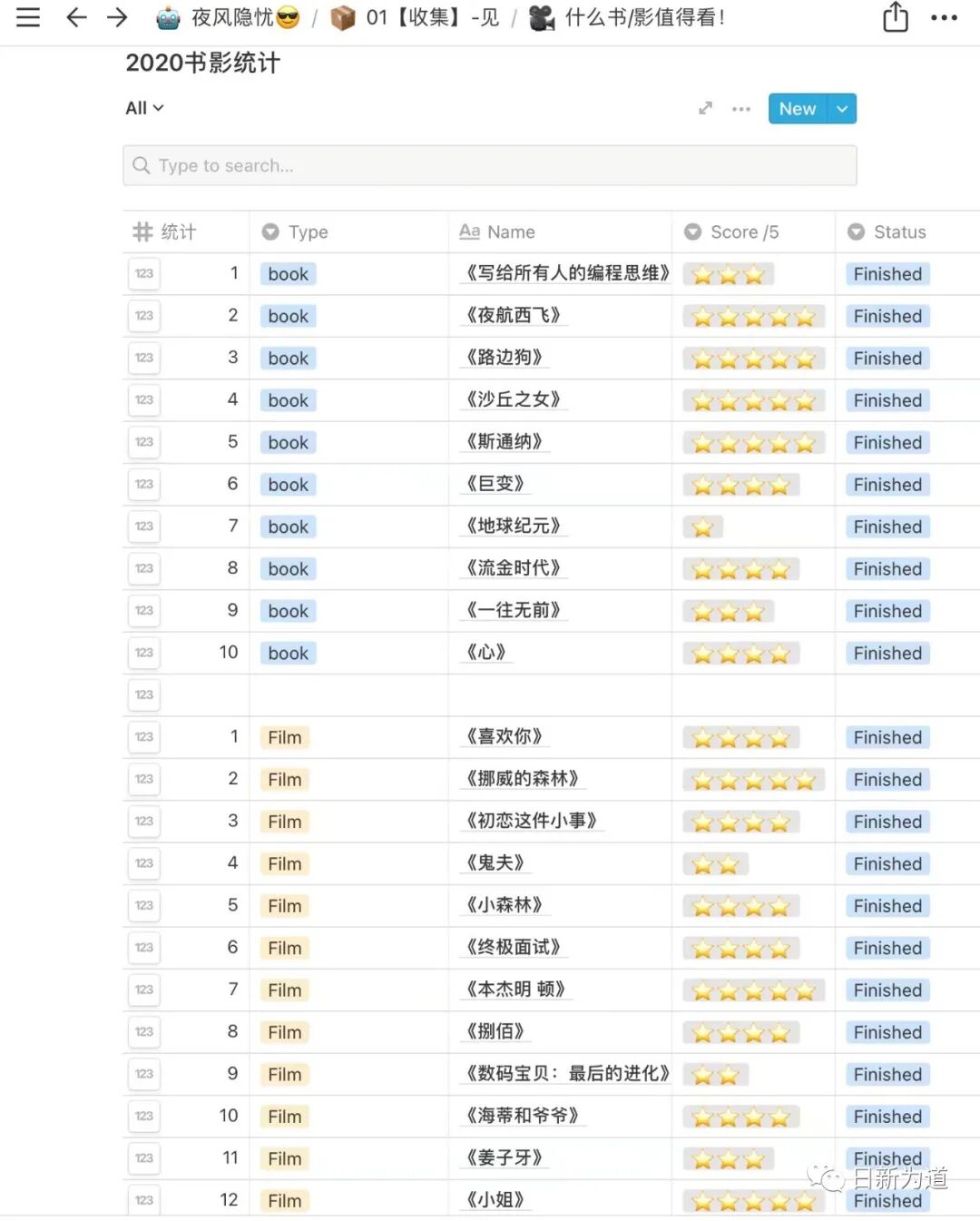The height and width of the screenshot is (1221, 980).
Task: Open 《心》 entry
Action: coord(486,653)
